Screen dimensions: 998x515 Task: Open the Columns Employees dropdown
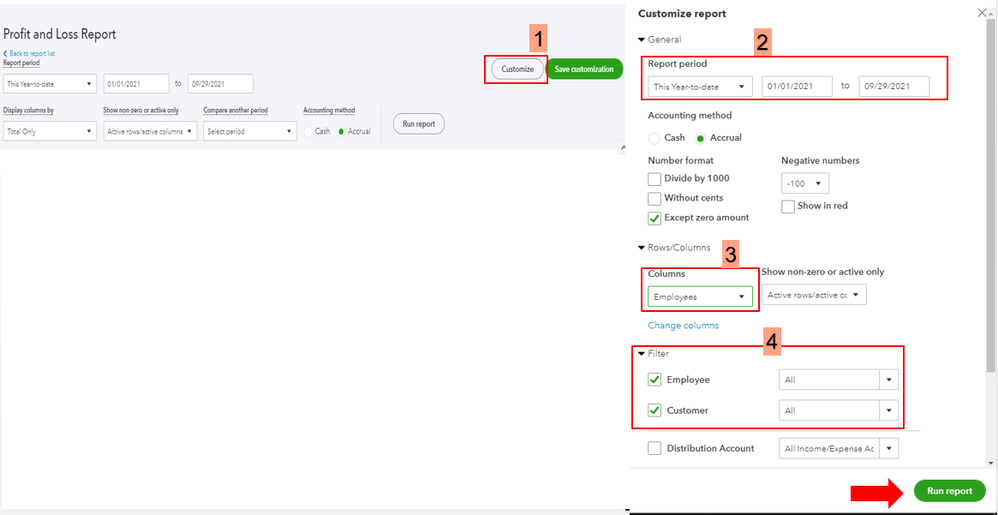[700, 297]
